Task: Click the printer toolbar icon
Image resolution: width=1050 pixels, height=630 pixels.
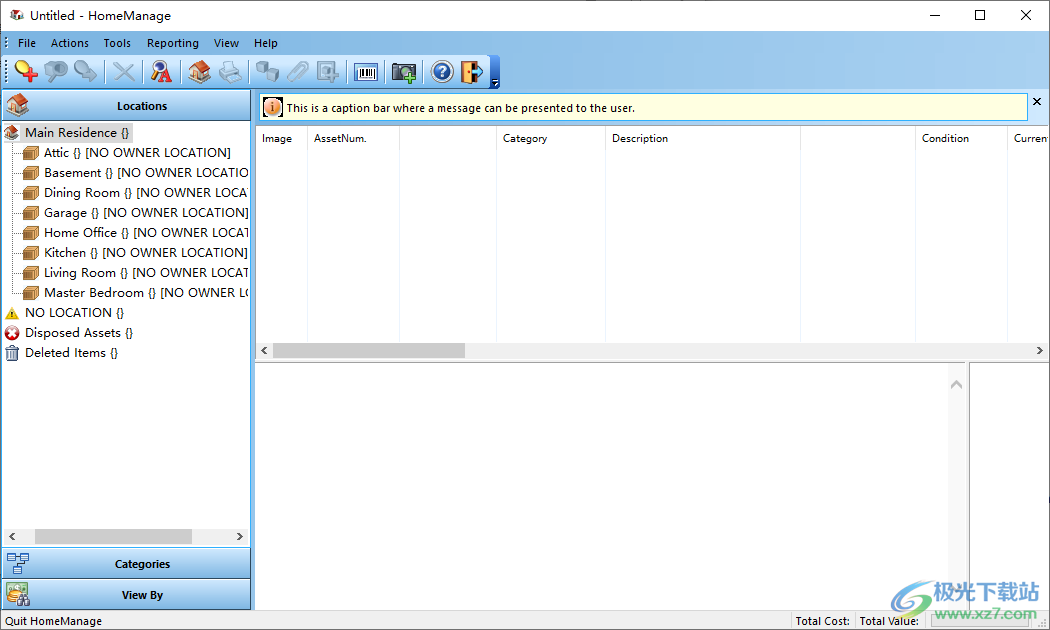Action: click(230, 72)
